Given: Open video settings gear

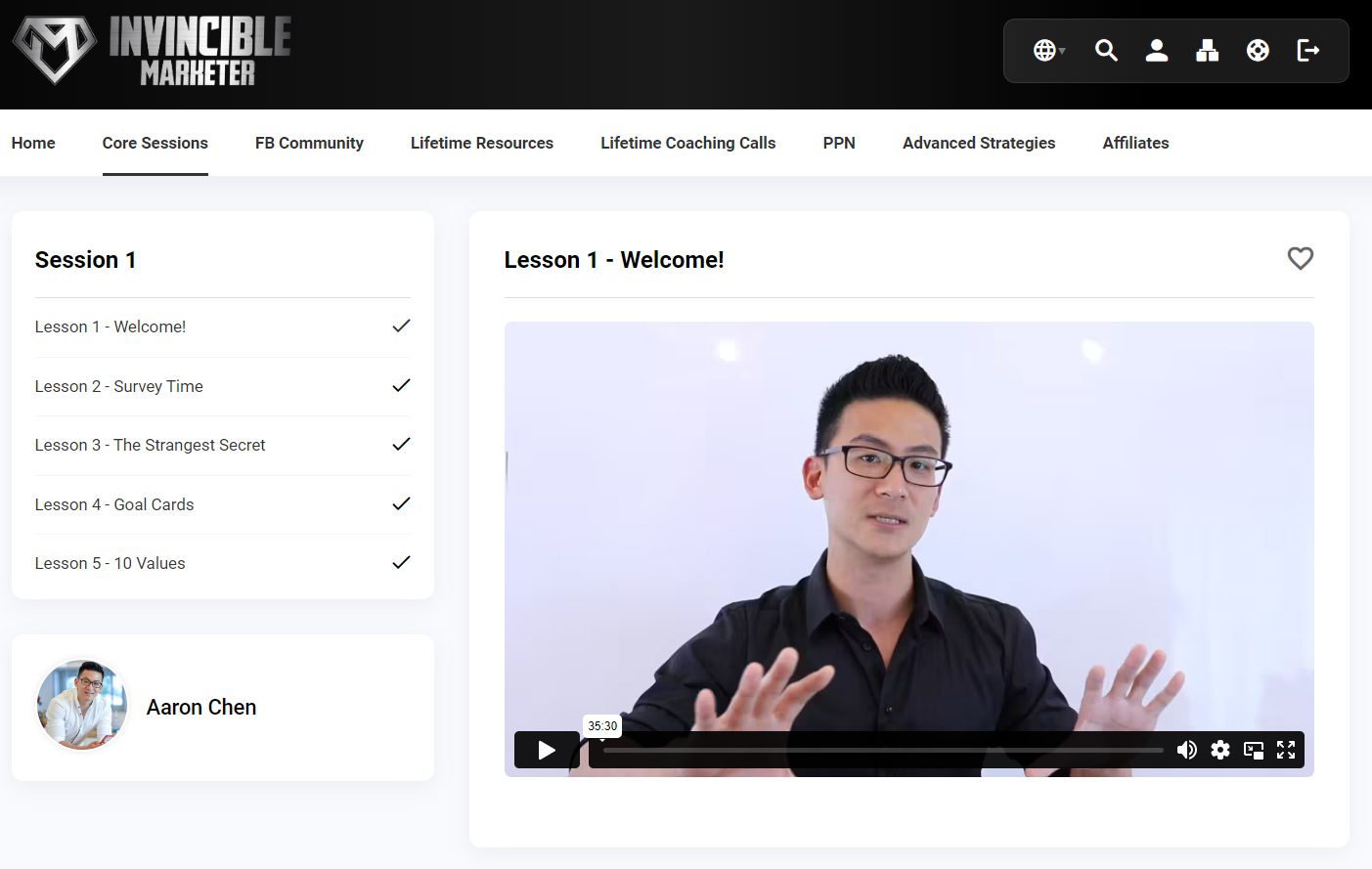Looking at the screenshot, I should click(x=1220, y=750).
